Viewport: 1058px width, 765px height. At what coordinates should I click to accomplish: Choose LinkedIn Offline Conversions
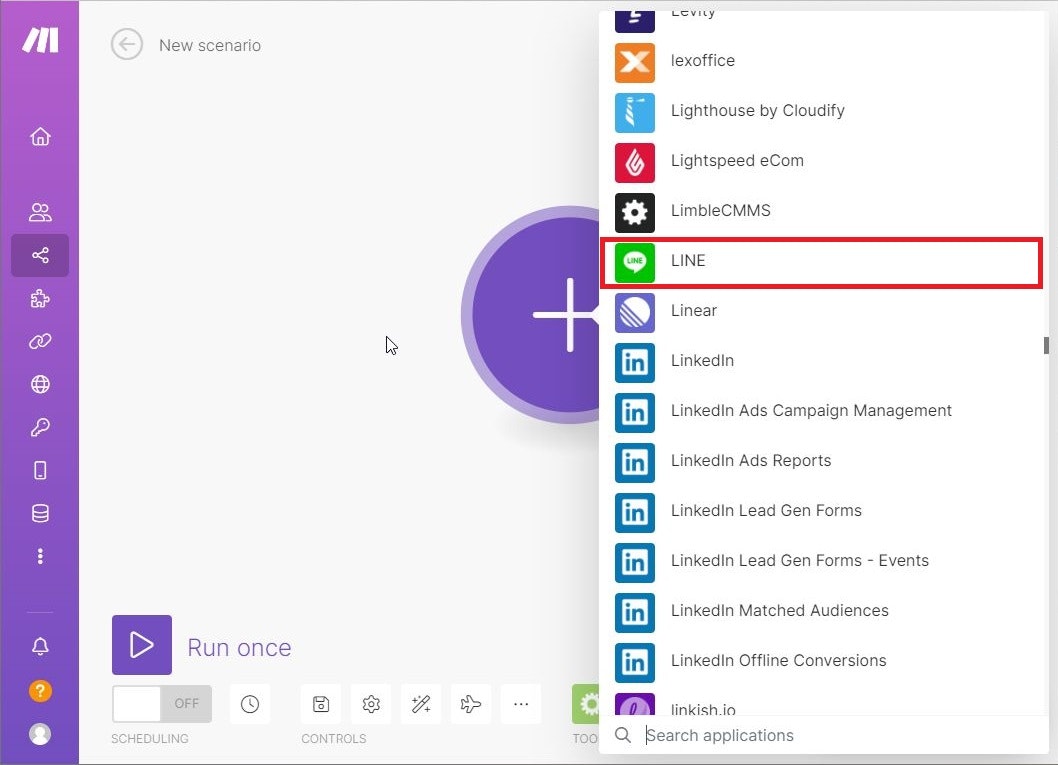point(822,660)
